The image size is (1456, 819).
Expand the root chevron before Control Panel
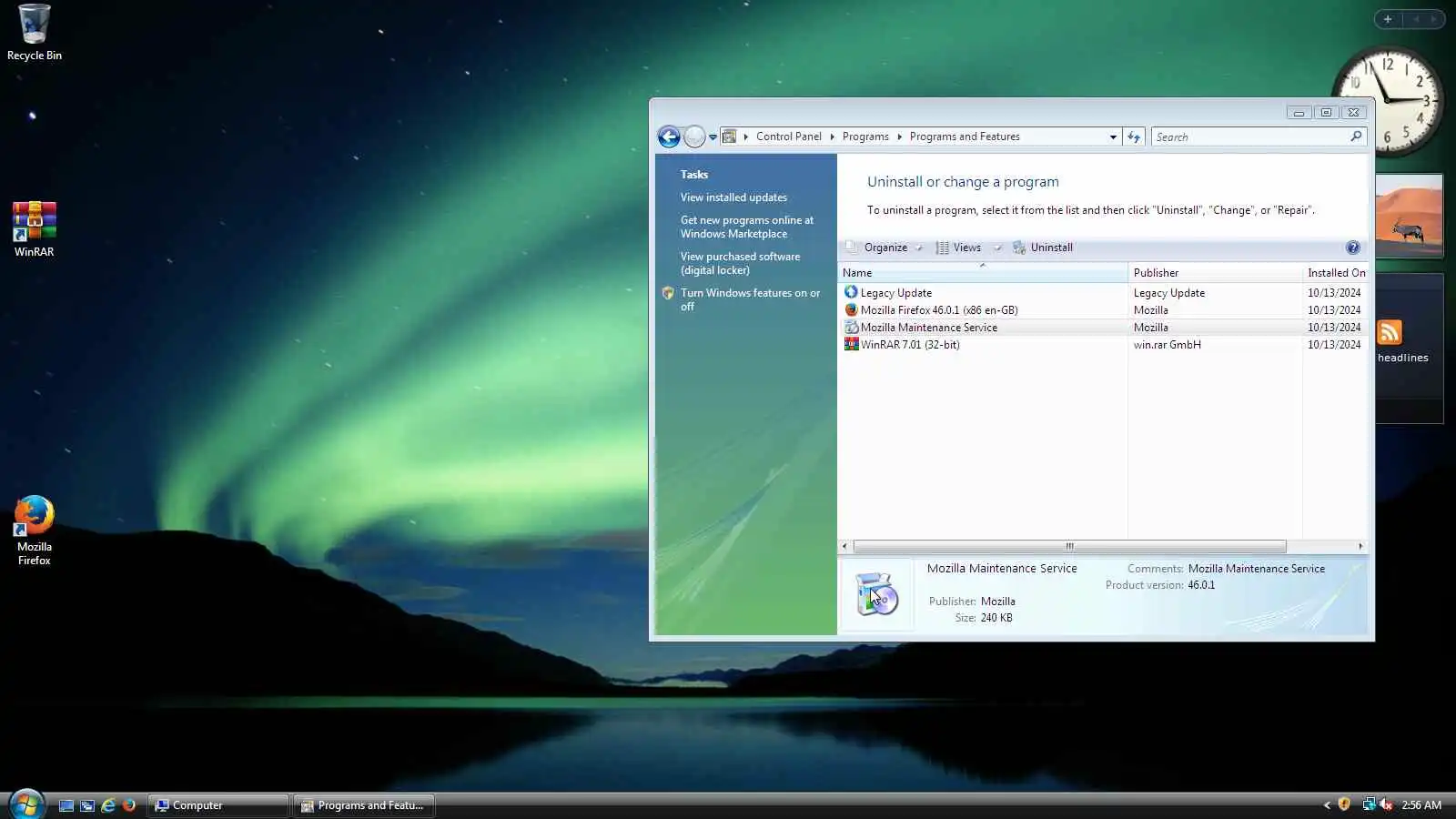(x=745, y=136)
